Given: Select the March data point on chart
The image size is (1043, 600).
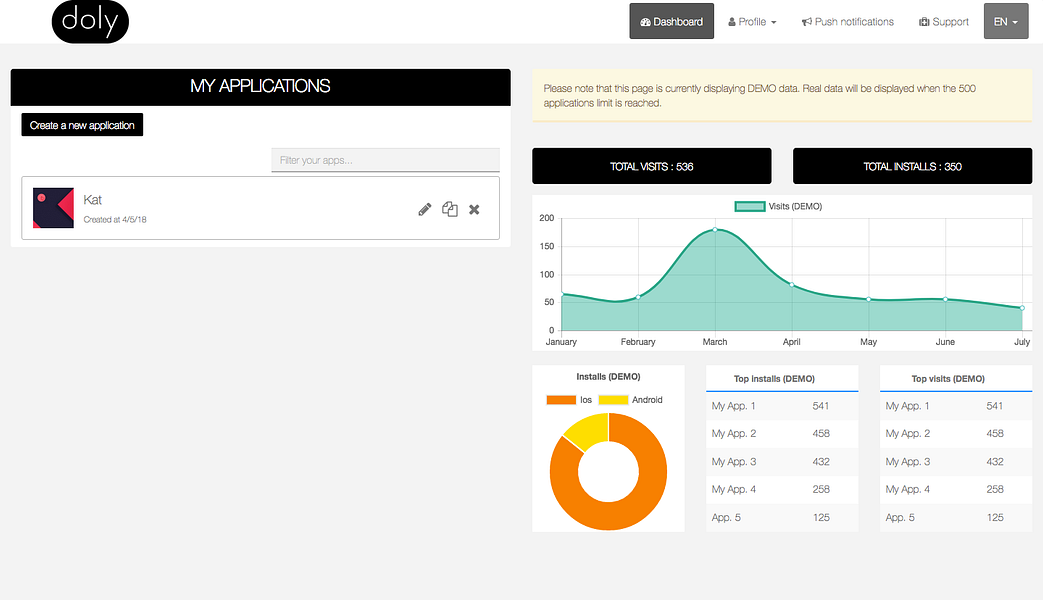Looking at the screenshot, I should coord(715,229).
